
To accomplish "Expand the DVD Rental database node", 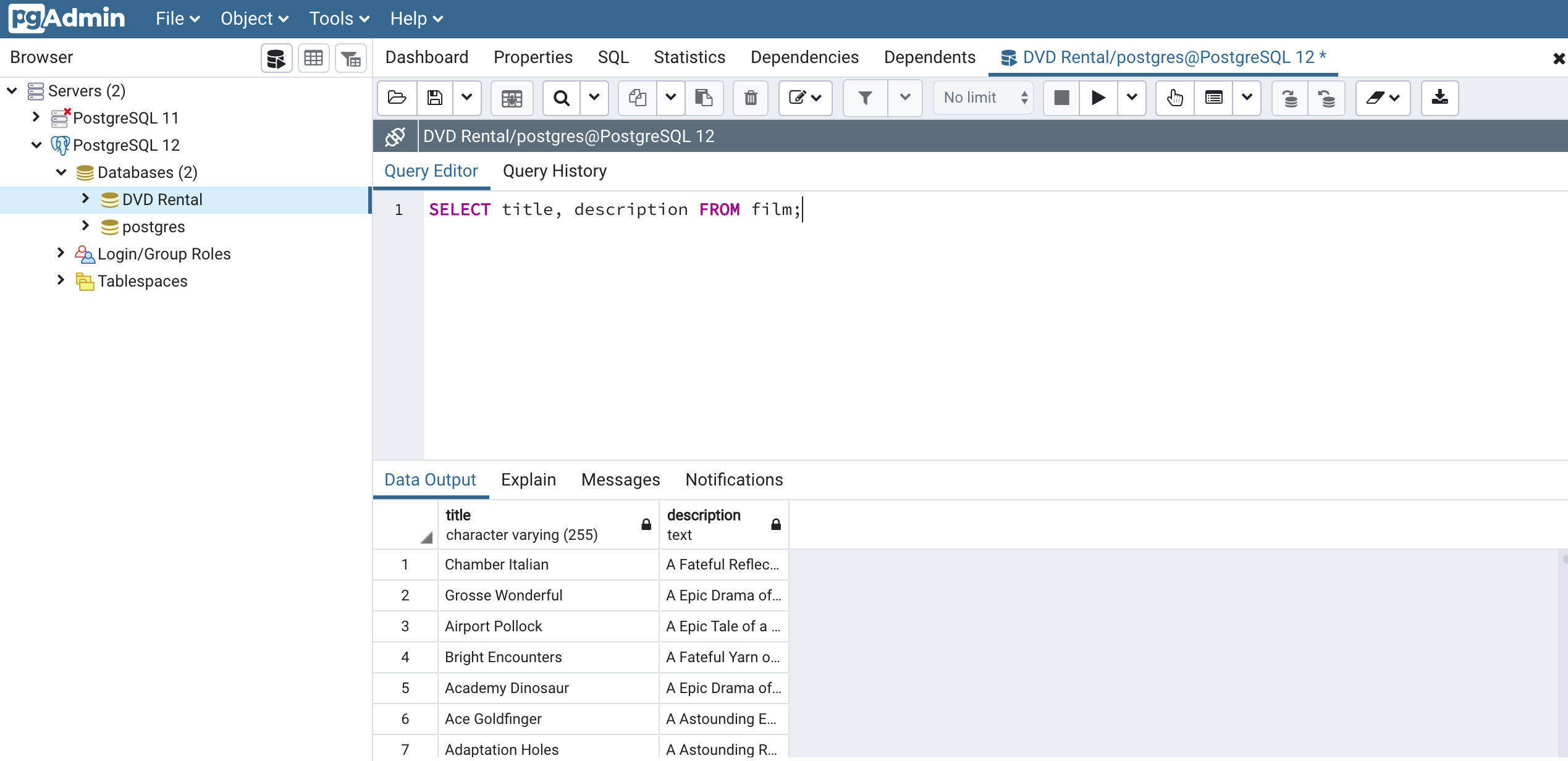I will click(x=85, y=198).
